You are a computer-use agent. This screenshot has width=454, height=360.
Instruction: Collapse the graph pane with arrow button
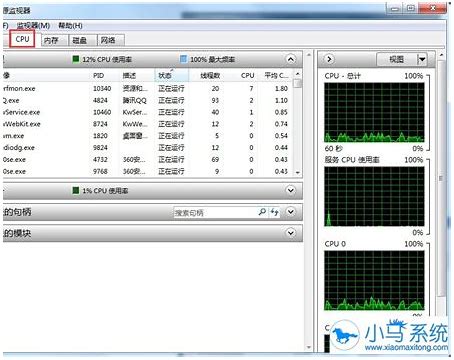tap(329, 59)
